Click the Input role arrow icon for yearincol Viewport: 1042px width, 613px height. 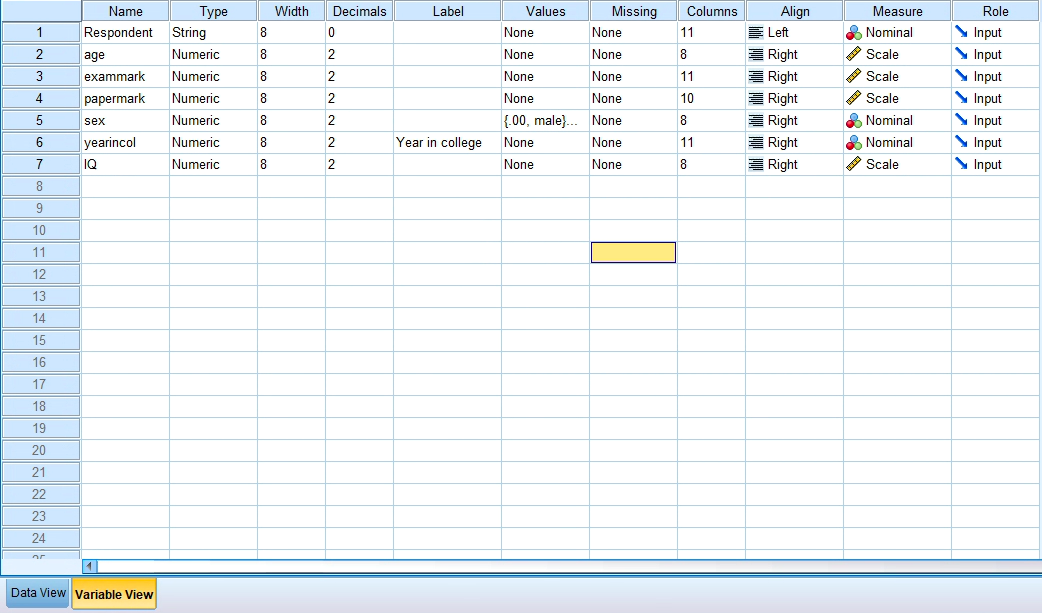point(961,142)
